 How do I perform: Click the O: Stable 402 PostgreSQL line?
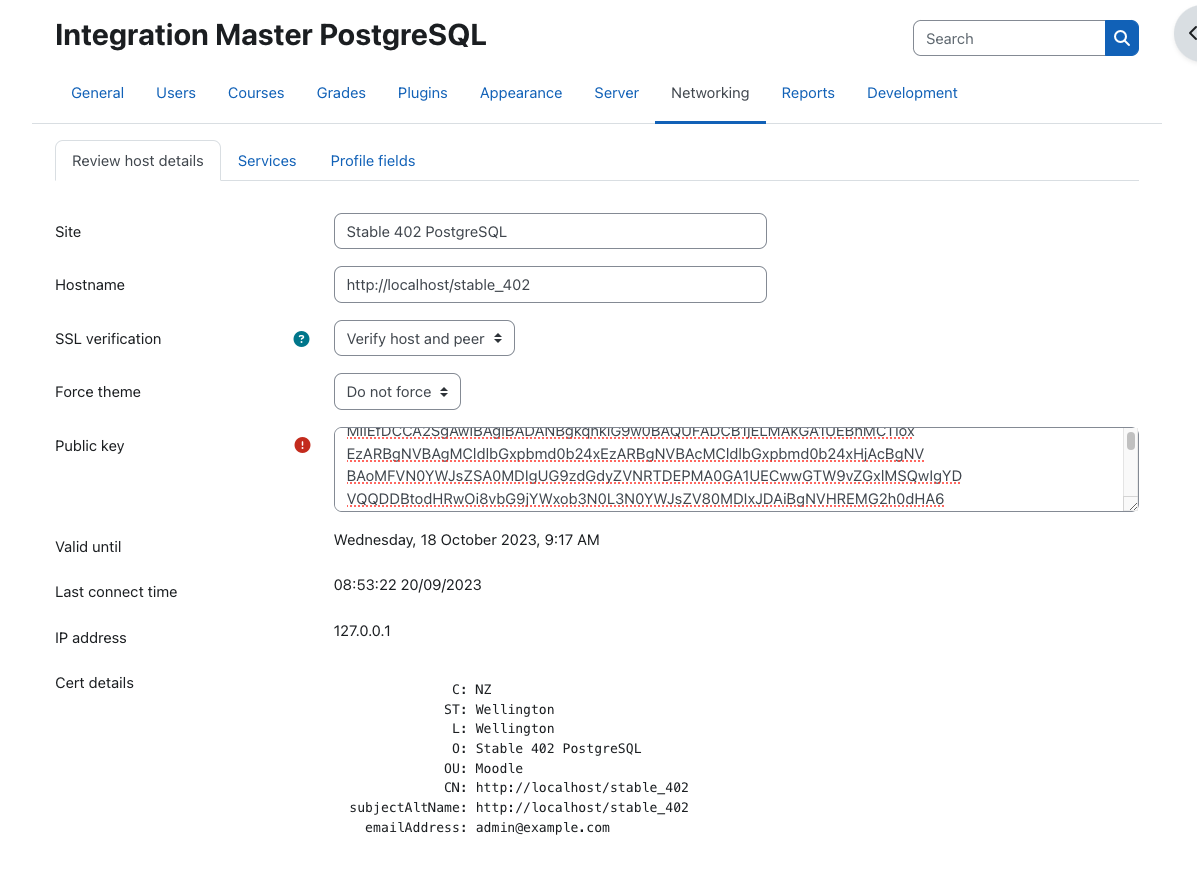(x=547, y=749)
